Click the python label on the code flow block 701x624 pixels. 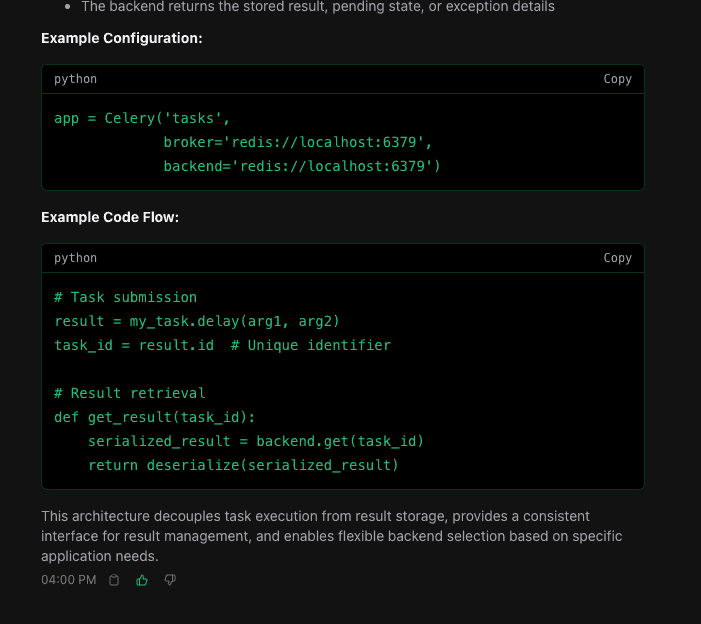click(x=76, y=258)
